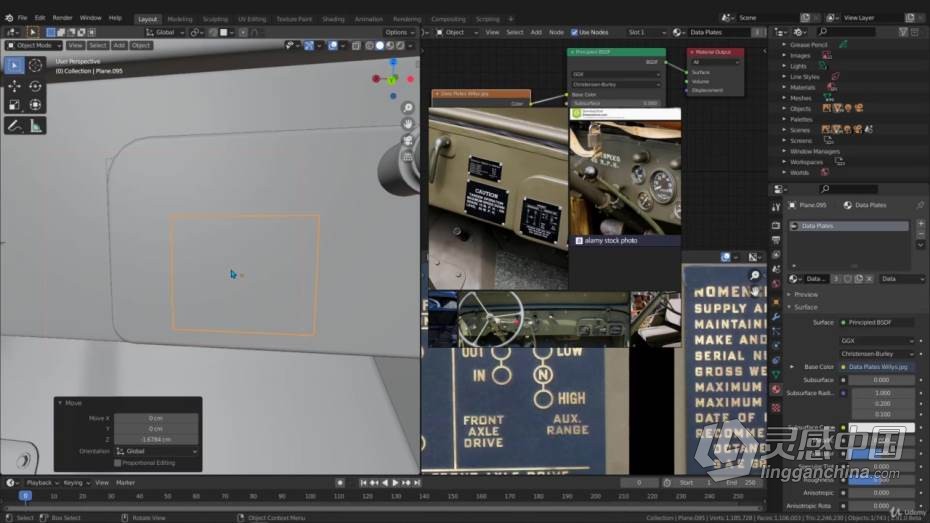Toggle X-ray view icon
Screen dimensions: 930x523
tap(356, 45)
